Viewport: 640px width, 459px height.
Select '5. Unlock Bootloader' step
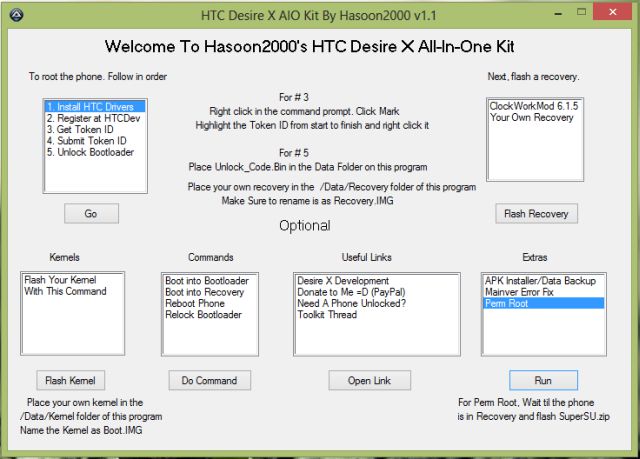pos(95,152)
